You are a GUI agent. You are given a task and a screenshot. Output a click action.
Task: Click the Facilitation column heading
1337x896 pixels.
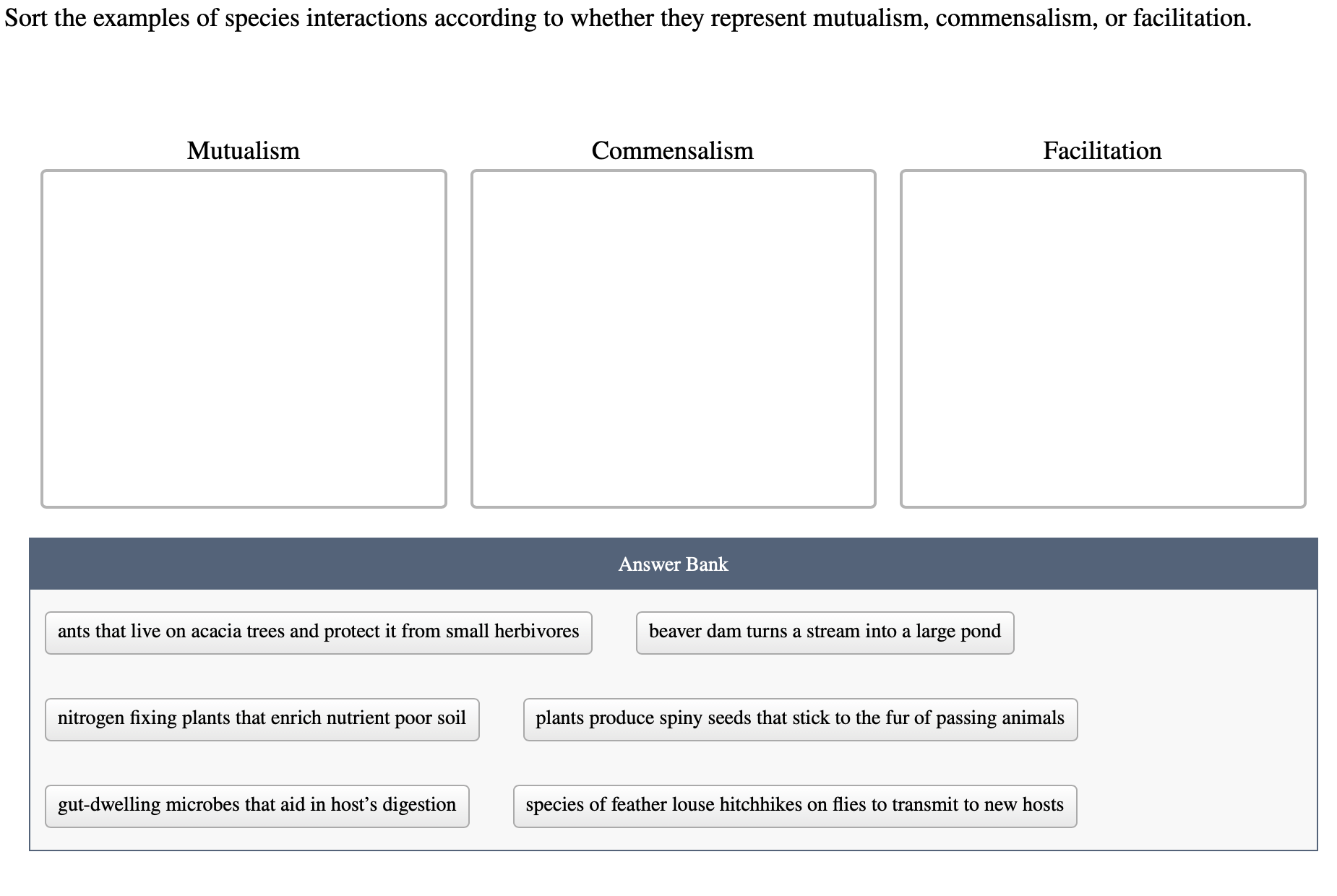pos(1102,151)
